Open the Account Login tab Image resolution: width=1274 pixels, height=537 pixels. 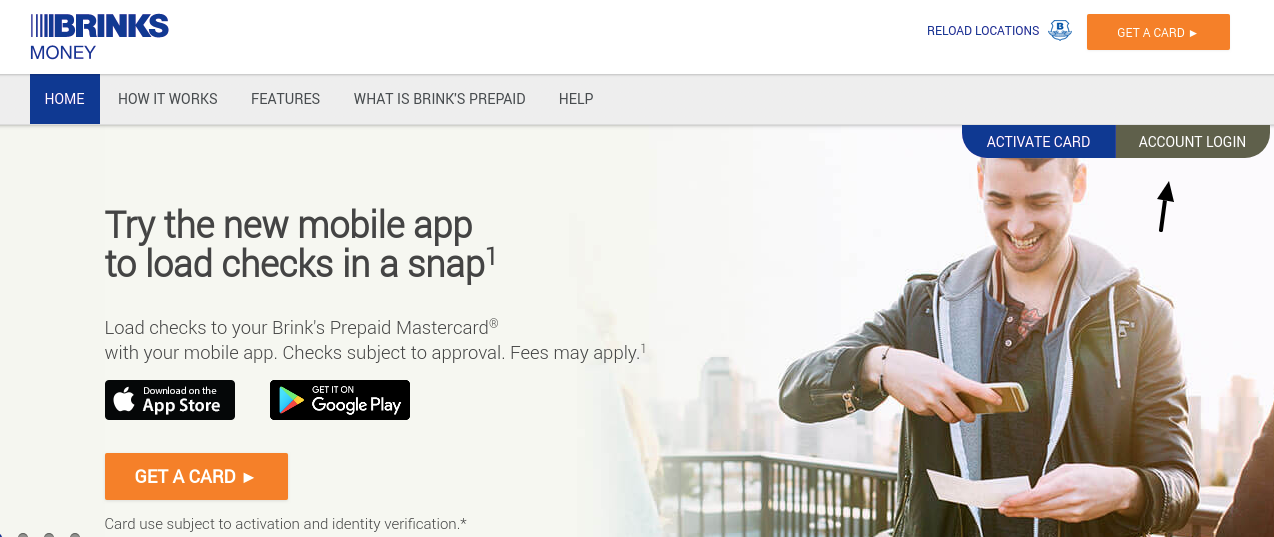1192,141
